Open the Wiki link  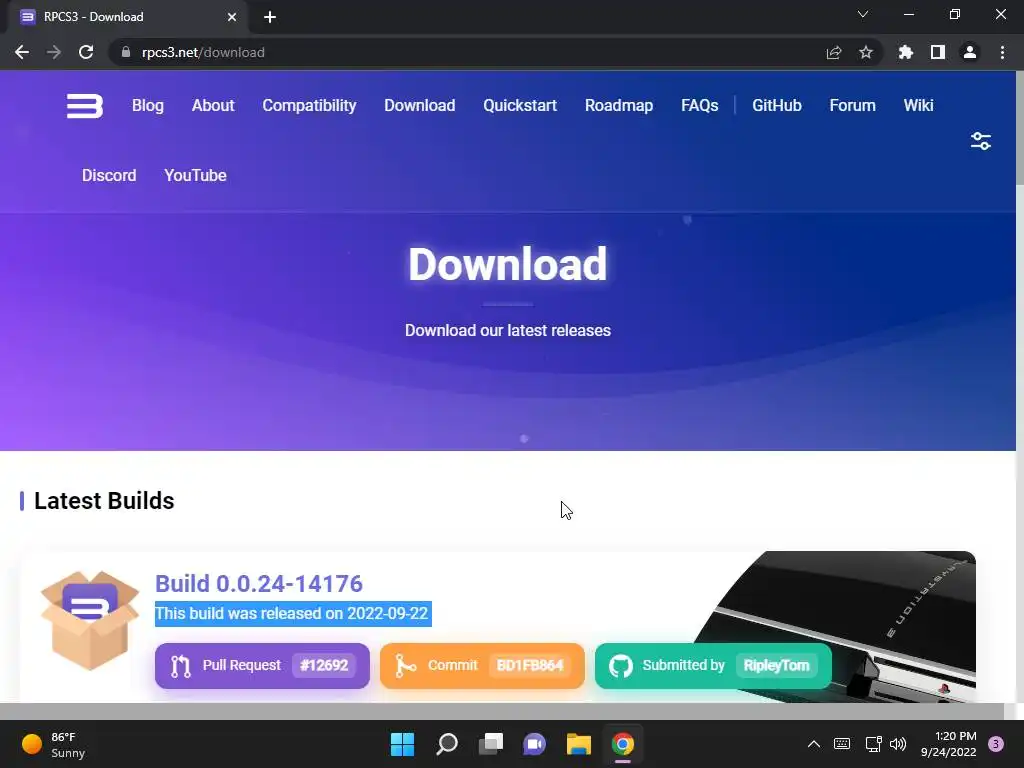tap(918, 105)
